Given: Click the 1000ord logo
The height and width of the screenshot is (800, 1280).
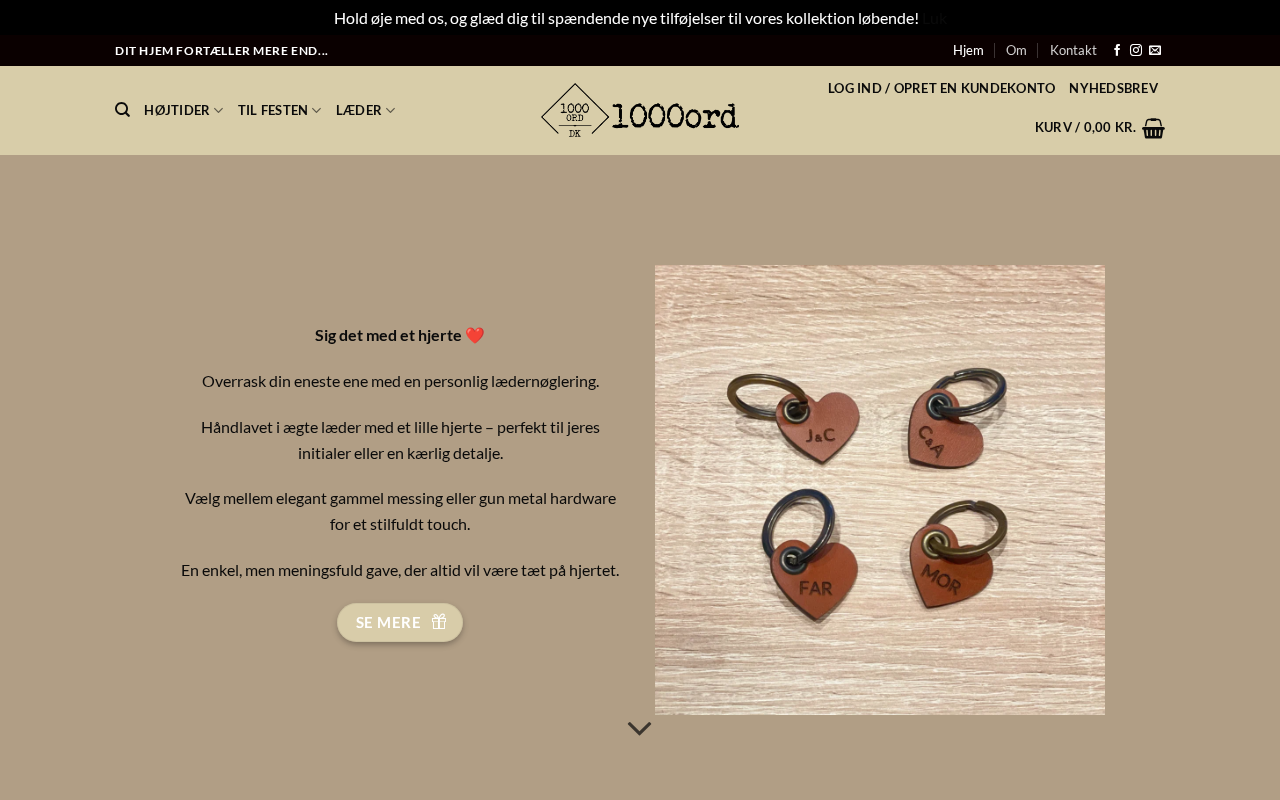Looking at the screenshot, I should [640, 110].
